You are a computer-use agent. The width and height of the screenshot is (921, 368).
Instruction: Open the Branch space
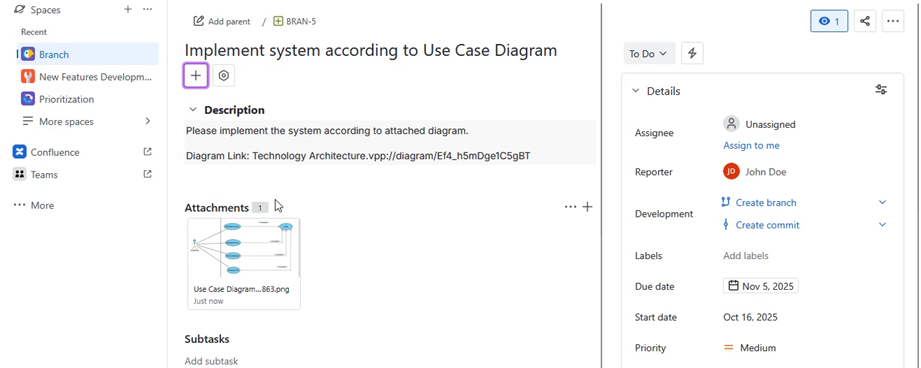click(88, 55)
